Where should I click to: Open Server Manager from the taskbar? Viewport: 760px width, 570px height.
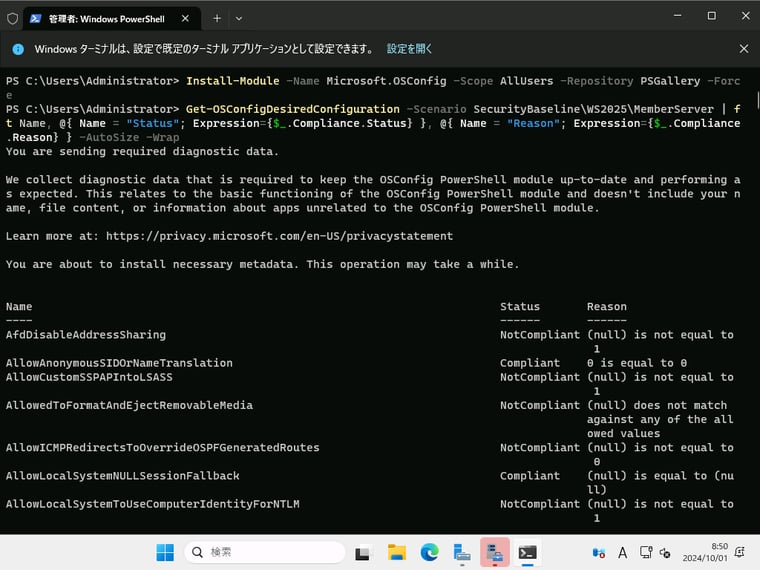pos(462,553)
